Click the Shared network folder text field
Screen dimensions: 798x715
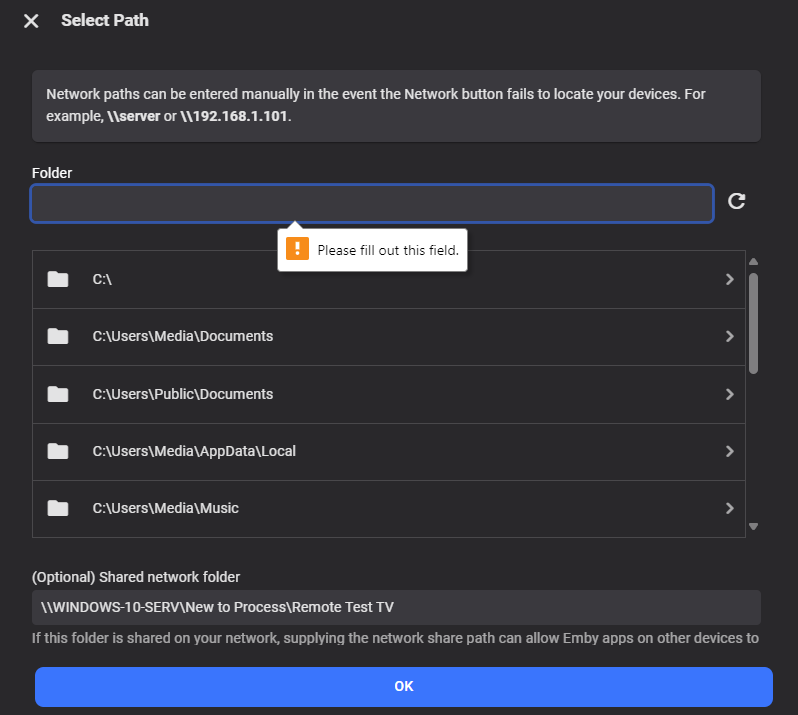tap(395, 607)
